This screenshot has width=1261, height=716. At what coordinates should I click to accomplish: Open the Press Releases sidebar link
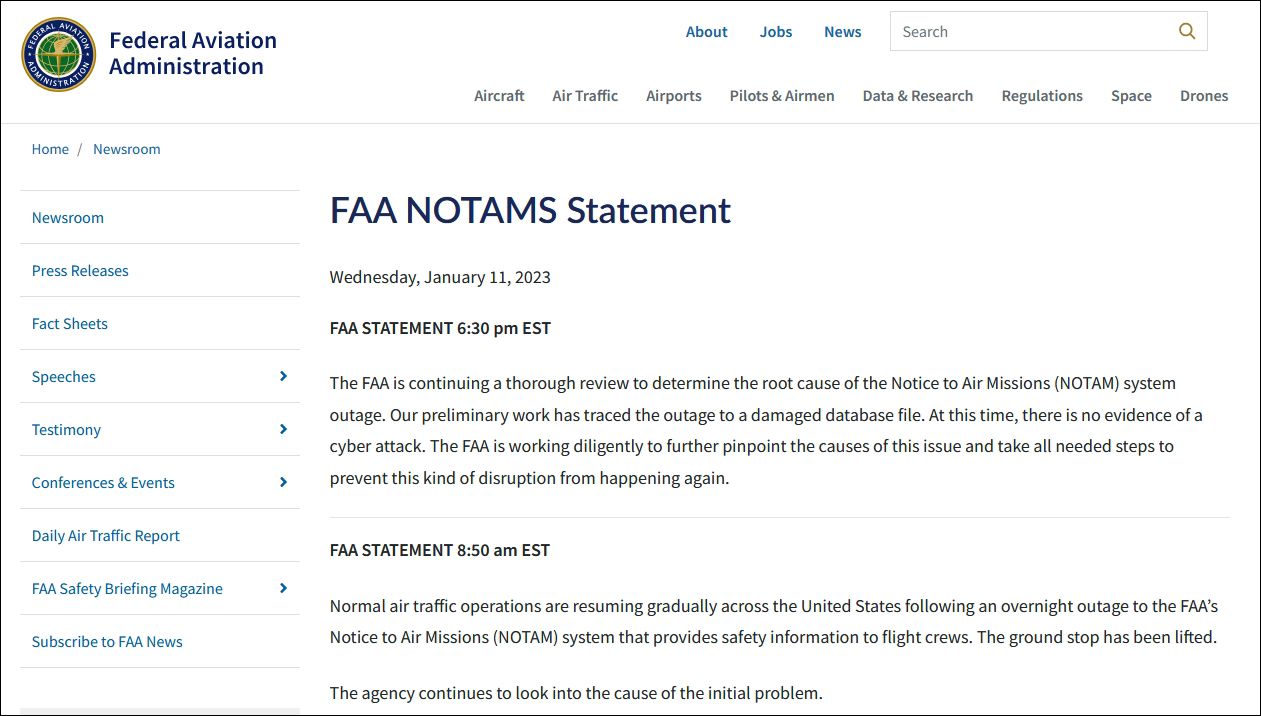(80, 270)
